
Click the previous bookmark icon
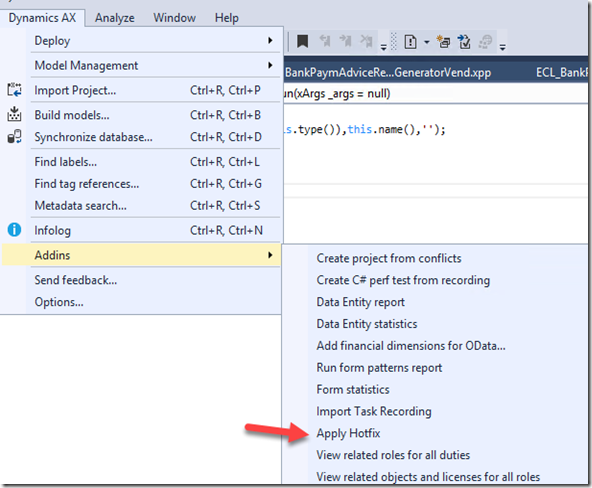coord(325,41)
